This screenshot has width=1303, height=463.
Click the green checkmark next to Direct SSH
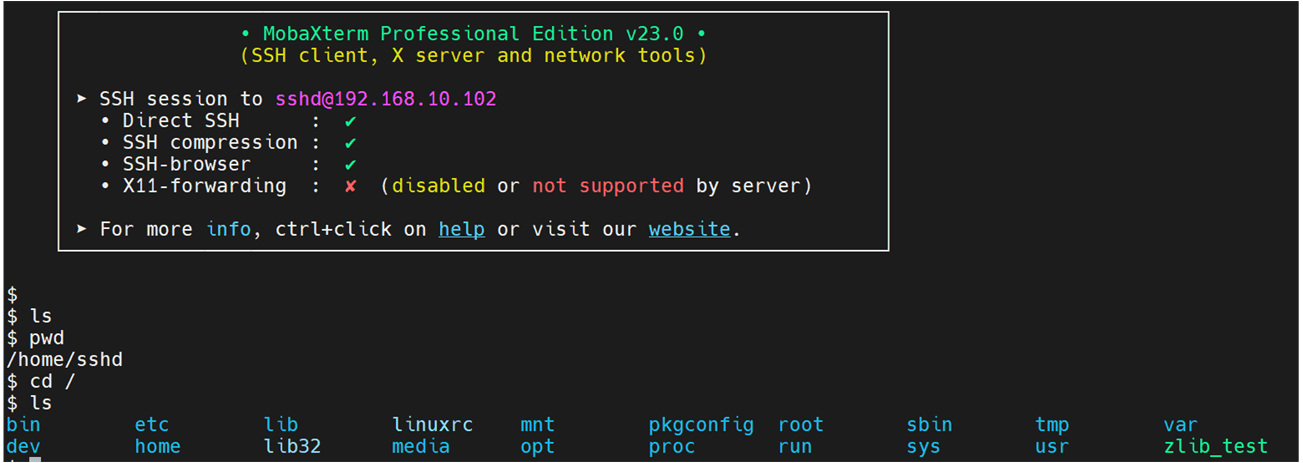click(x=350, y=121)
